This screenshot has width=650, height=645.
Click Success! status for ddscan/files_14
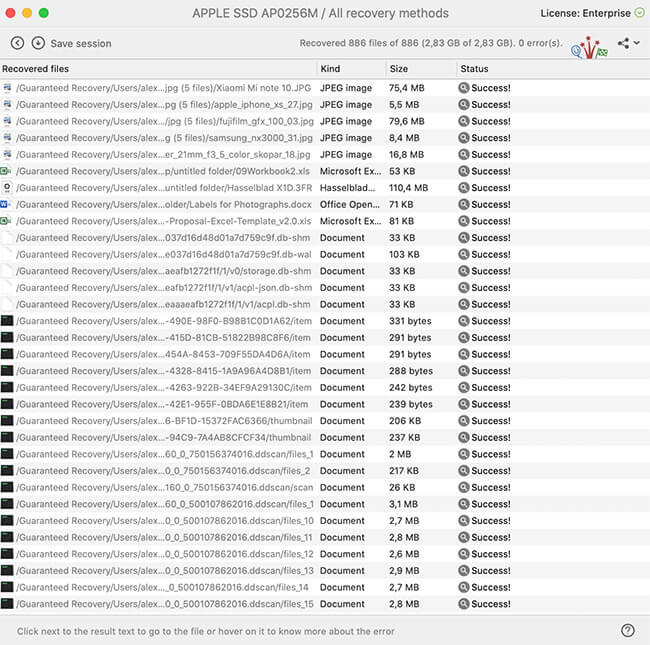(491, 587)
